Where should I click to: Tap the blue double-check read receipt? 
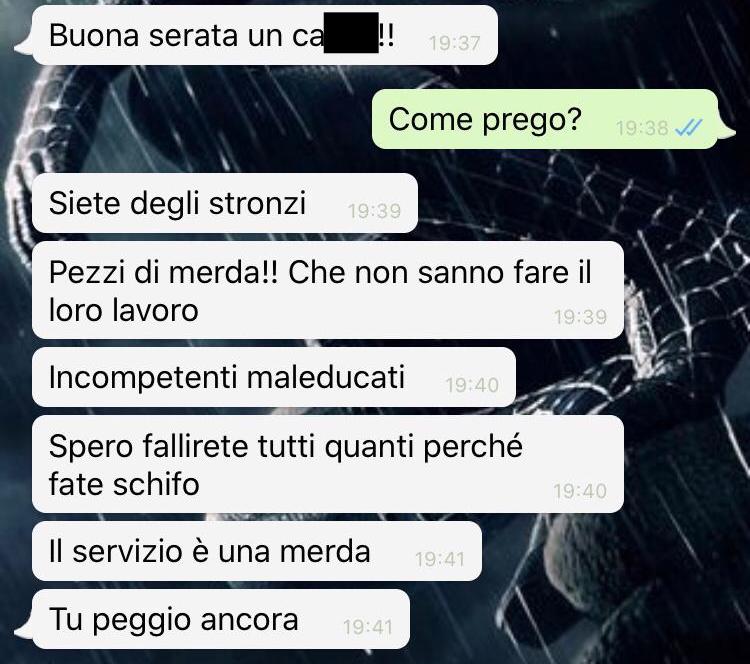tap(688, 128)
